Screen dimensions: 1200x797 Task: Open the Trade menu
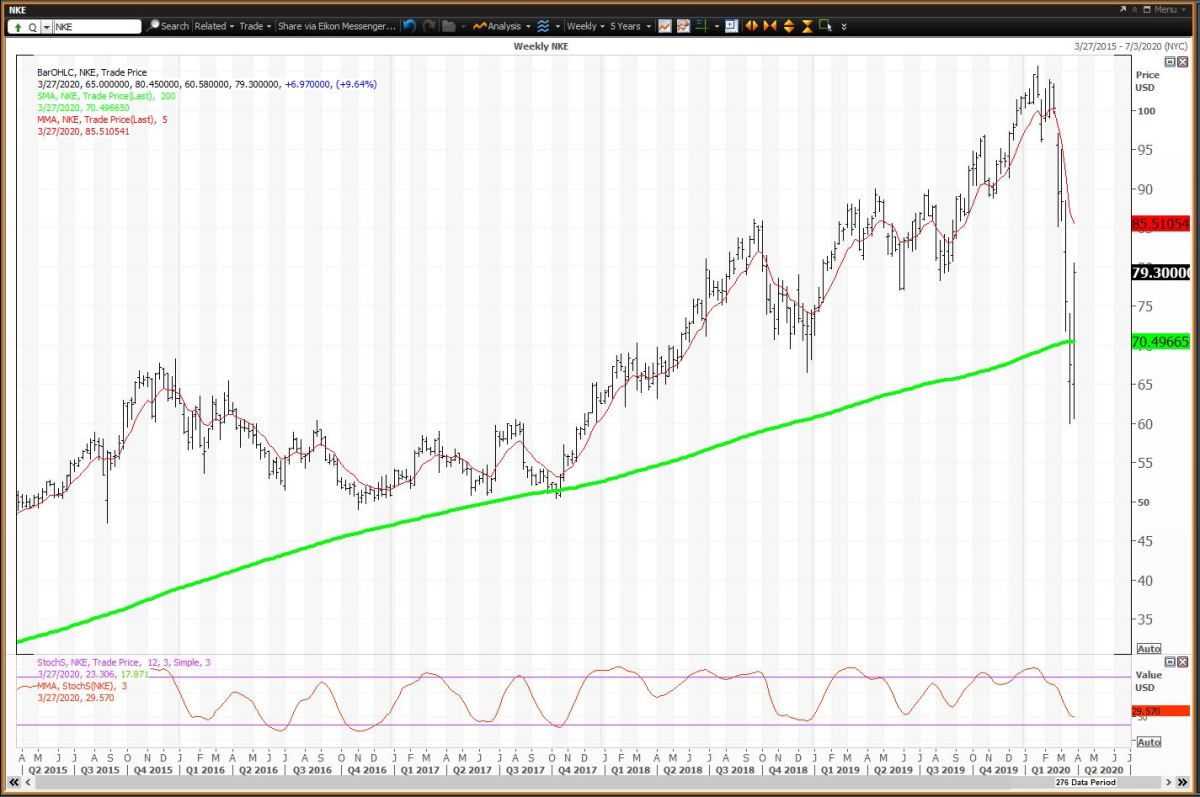click(x=254, y=26)
